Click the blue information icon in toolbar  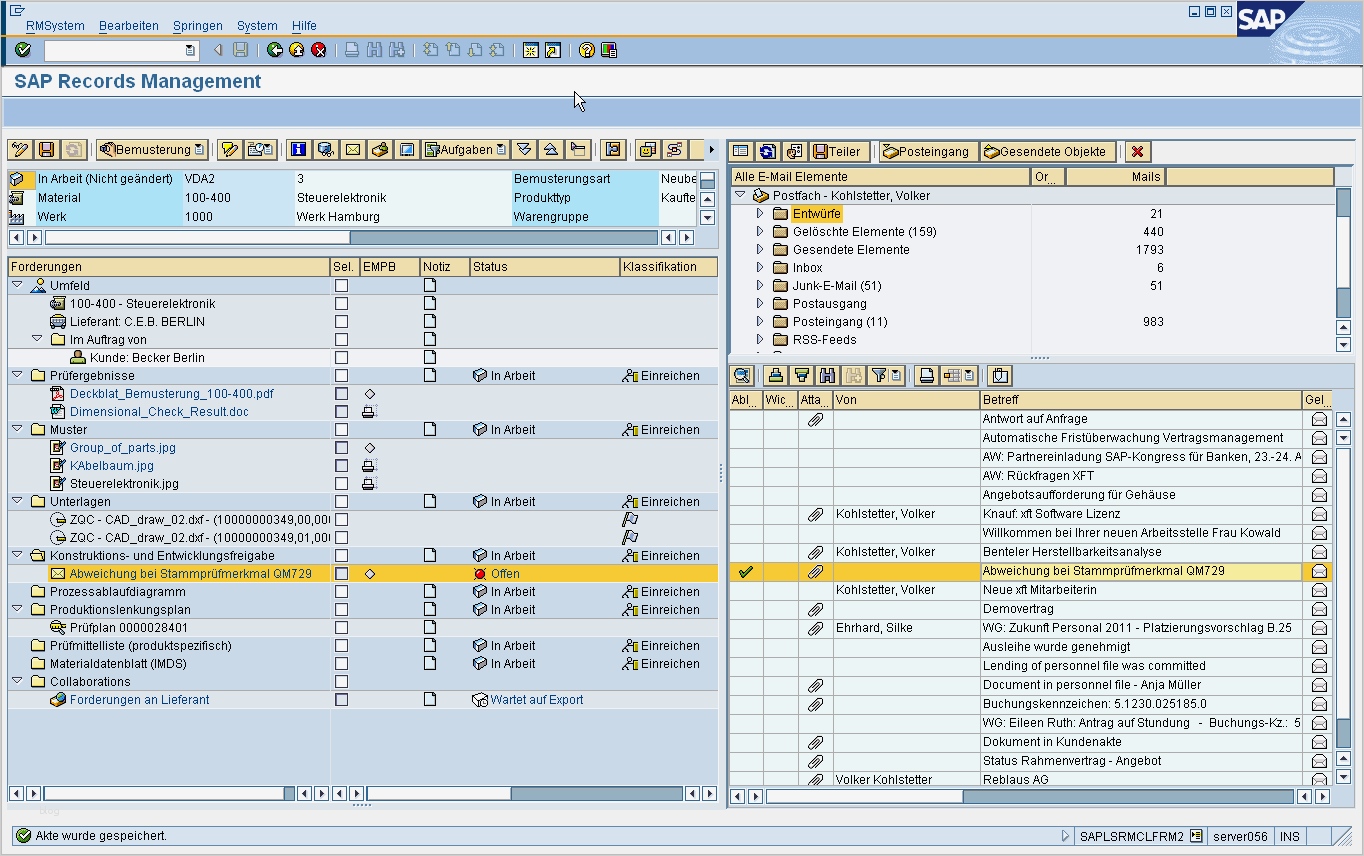click(x=298, y=150)
